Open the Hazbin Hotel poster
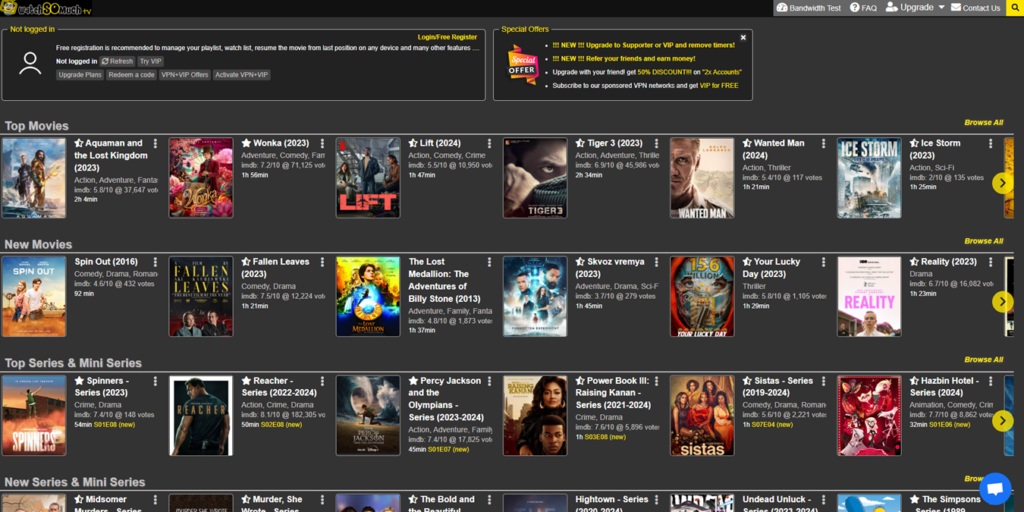 [x=869, y=415]
